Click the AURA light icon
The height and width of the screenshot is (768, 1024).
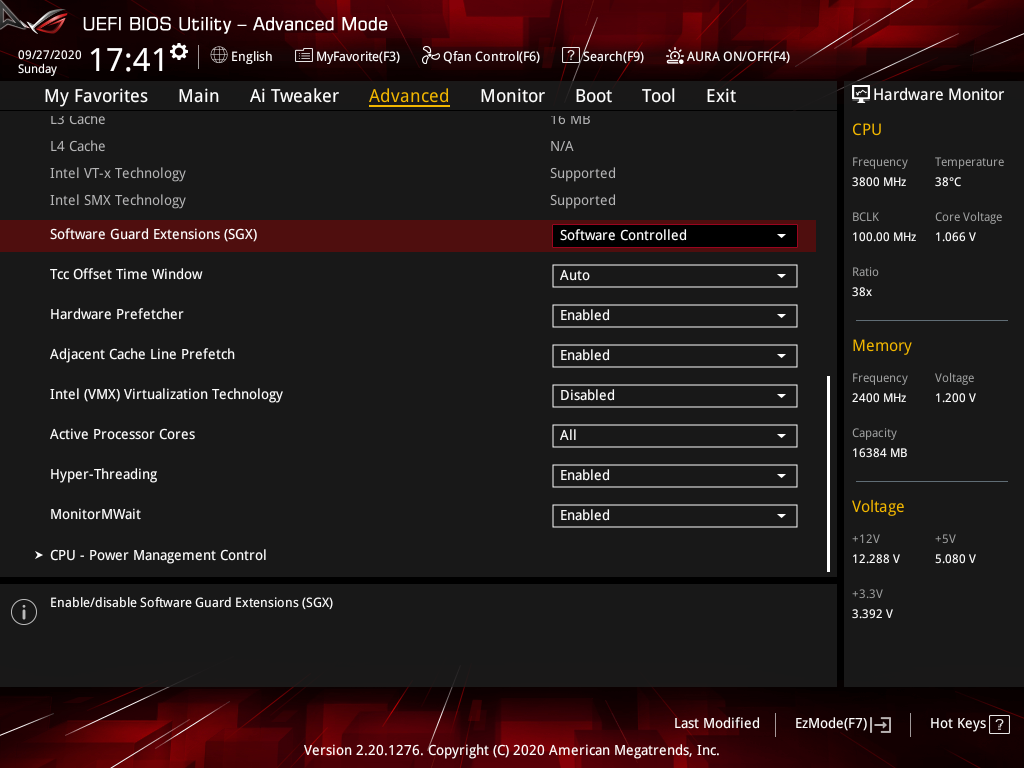pyautogui.click(x=674, y=56)
